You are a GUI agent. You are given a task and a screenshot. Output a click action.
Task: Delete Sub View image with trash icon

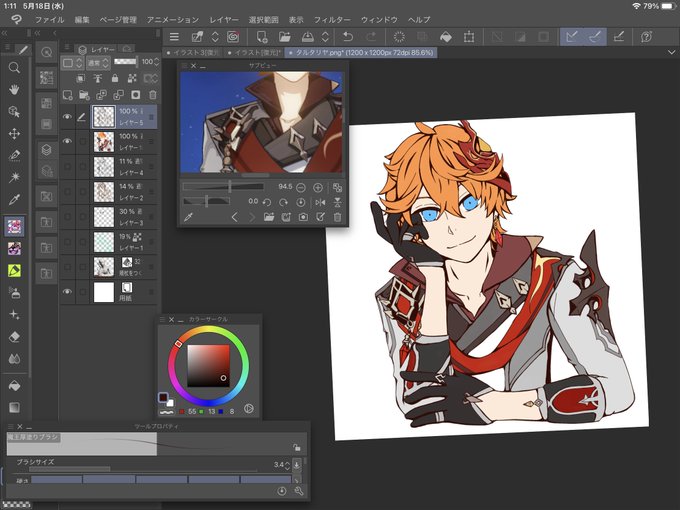[x=337, y=217]
